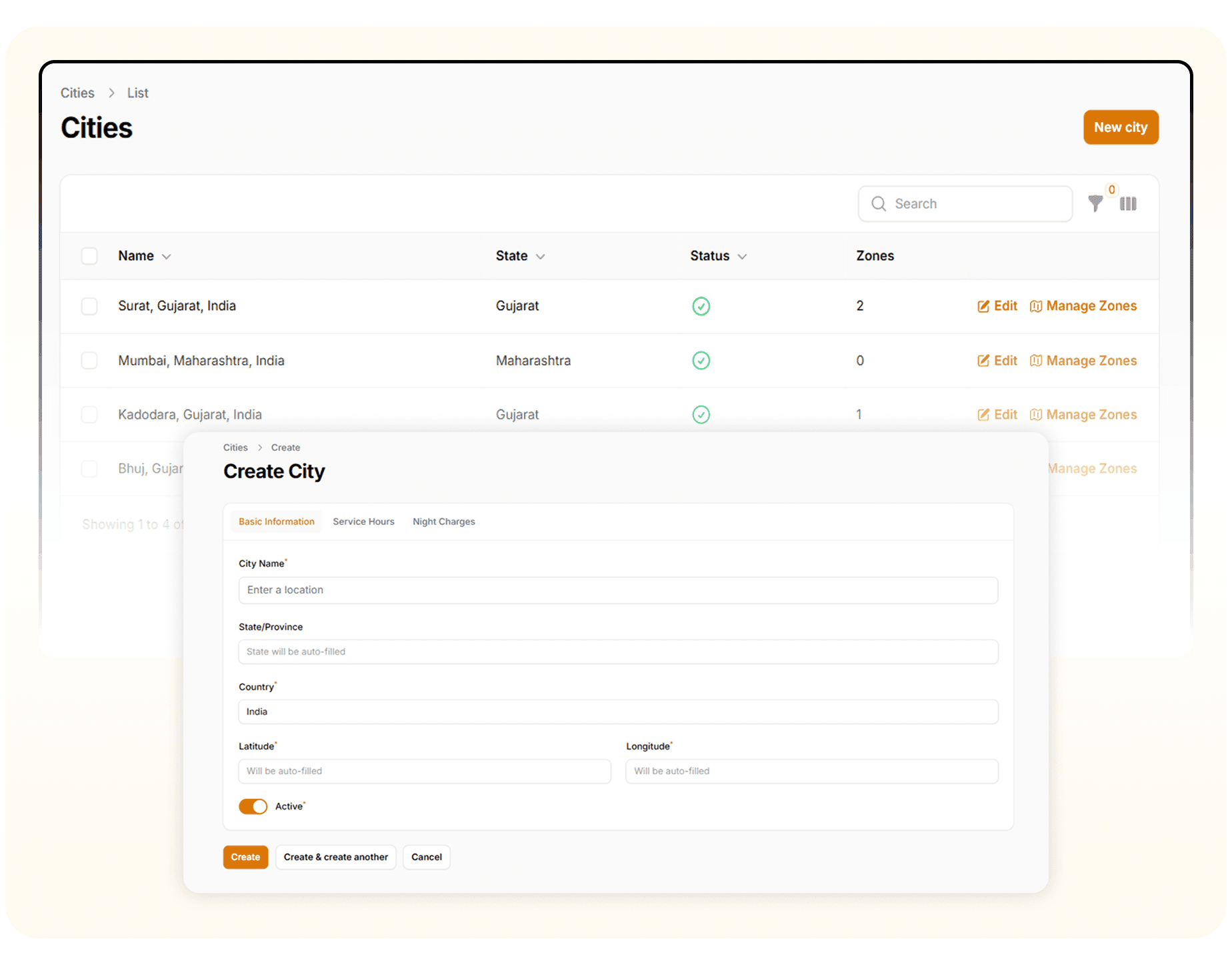This screenshot has width=1232, height=965.
Task: Click zones count 0 for Mumbai
Action: [x=860, y=361]
